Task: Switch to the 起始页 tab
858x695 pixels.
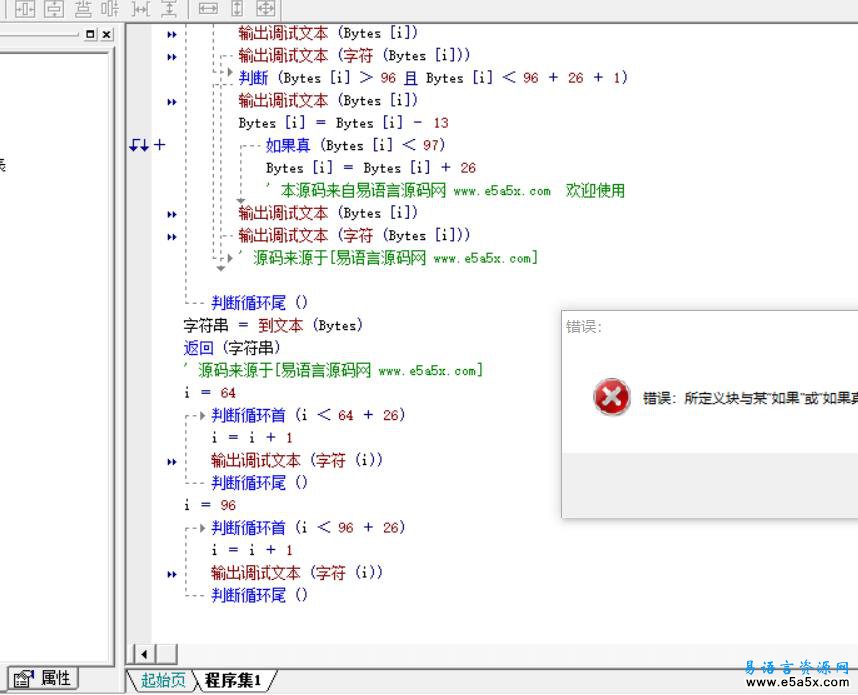Action: (x=163, y=680)
